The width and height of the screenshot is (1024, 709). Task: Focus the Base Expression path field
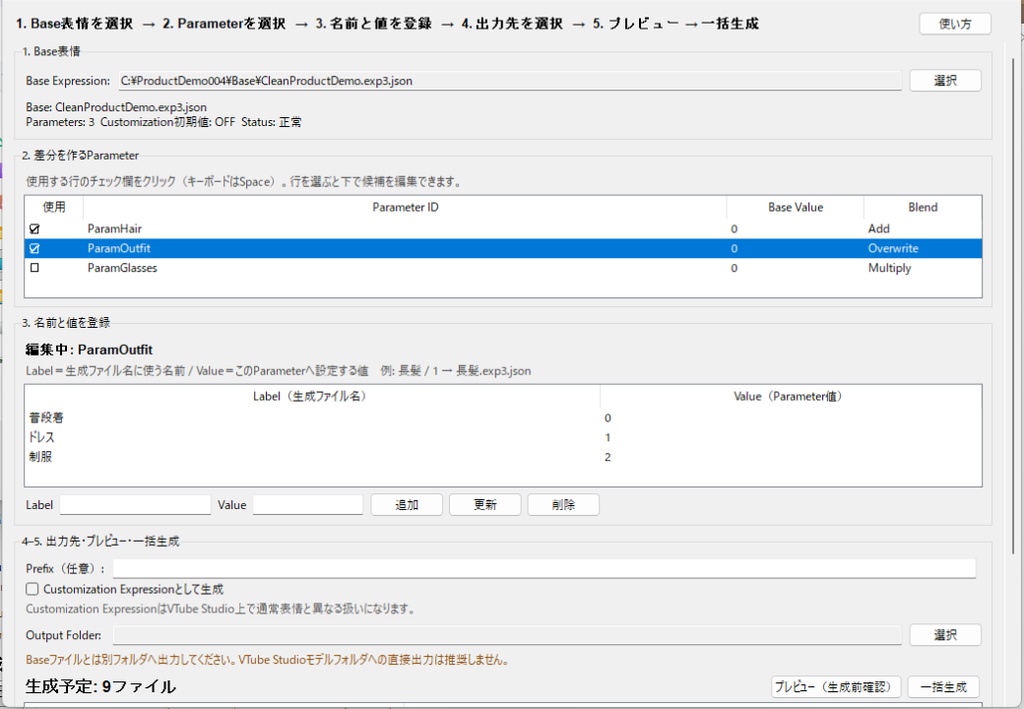coord(509,81)
